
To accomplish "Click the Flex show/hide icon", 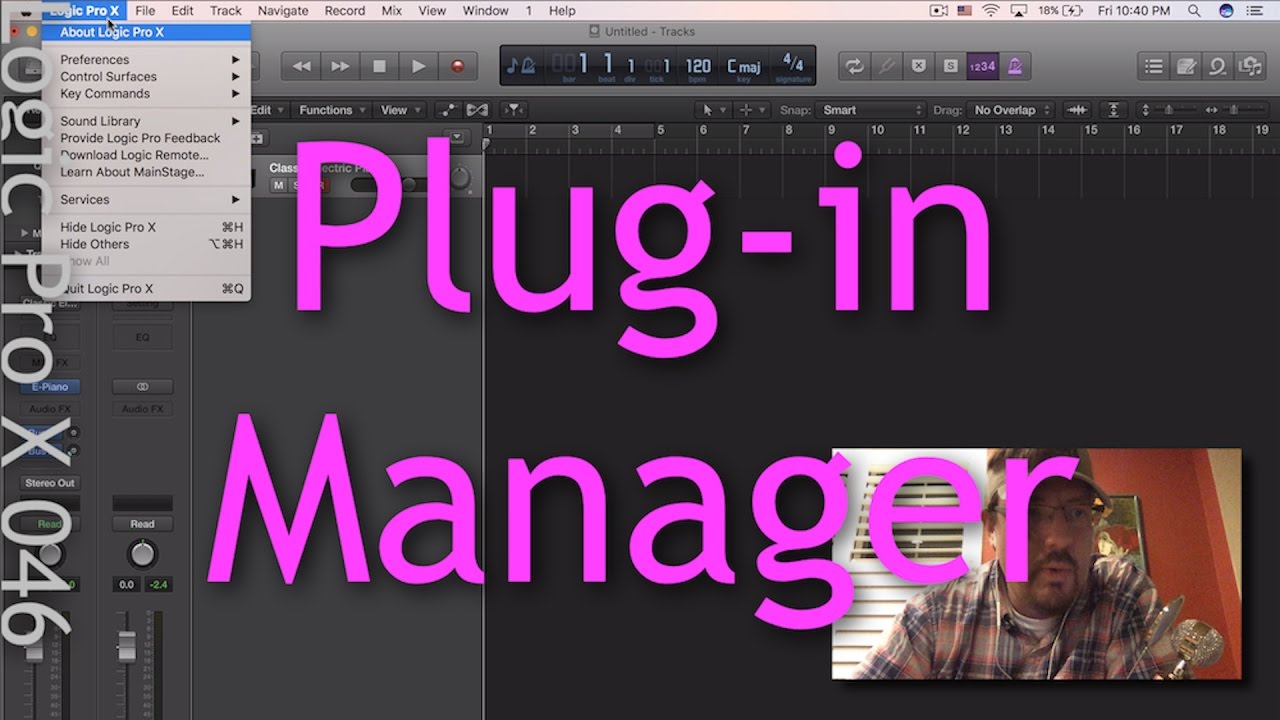I will (x=477, y=110).
